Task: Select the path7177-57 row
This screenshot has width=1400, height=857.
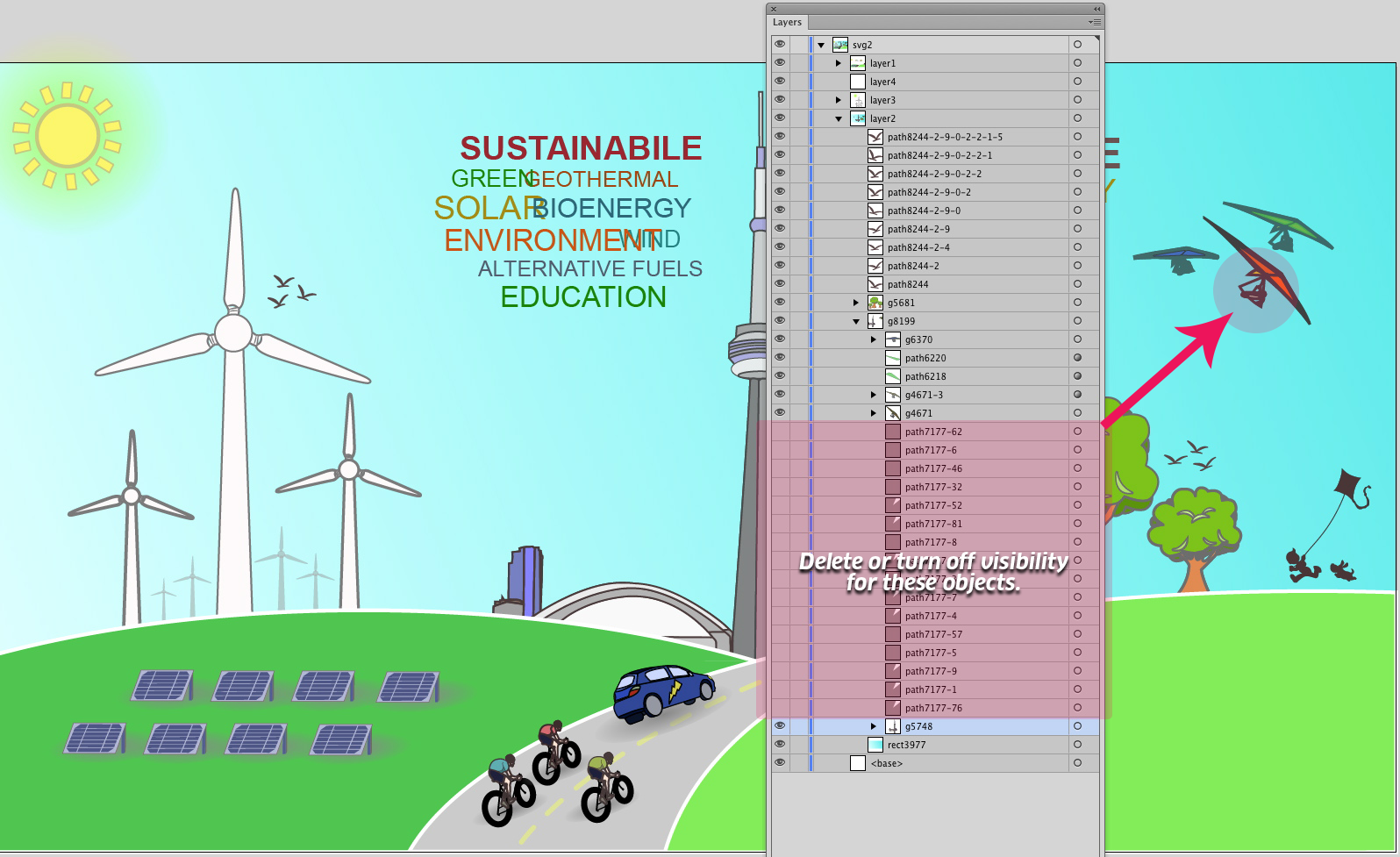Action: pyautogui.click(x=935, y=634)
